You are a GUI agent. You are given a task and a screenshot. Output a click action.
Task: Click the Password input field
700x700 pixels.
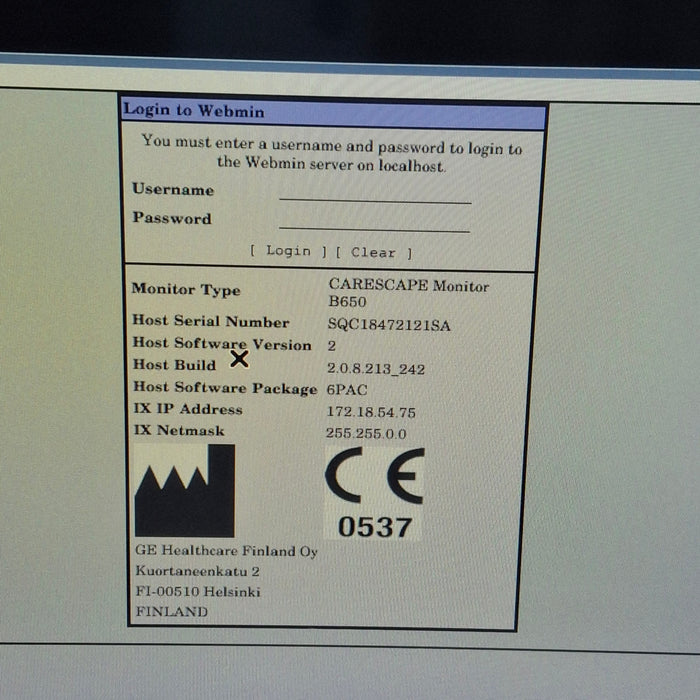click(x=374, y=223)
